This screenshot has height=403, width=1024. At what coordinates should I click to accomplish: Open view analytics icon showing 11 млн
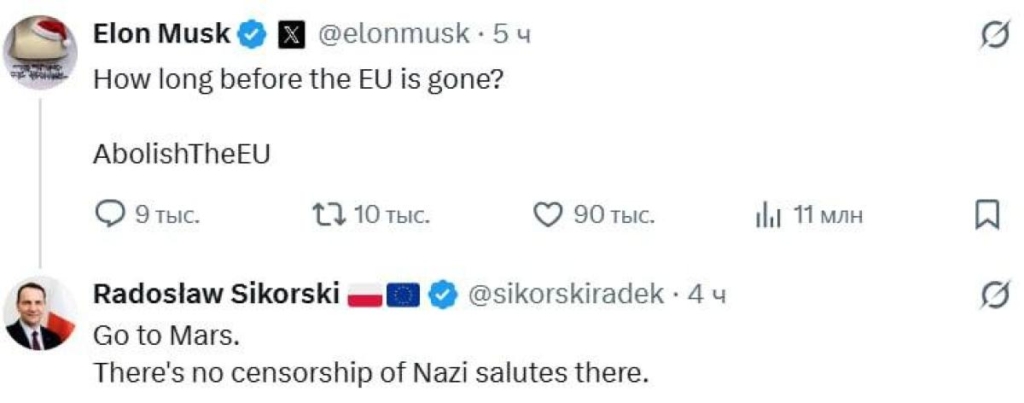pyautogui.click(x=767, y=215)
